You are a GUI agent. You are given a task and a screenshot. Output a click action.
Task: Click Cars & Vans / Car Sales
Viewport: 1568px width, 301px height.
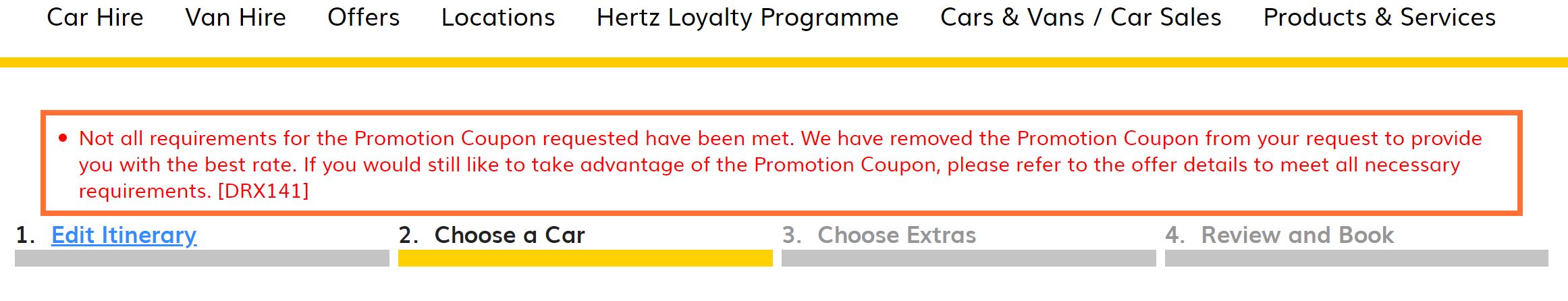tap(1081, 18)
